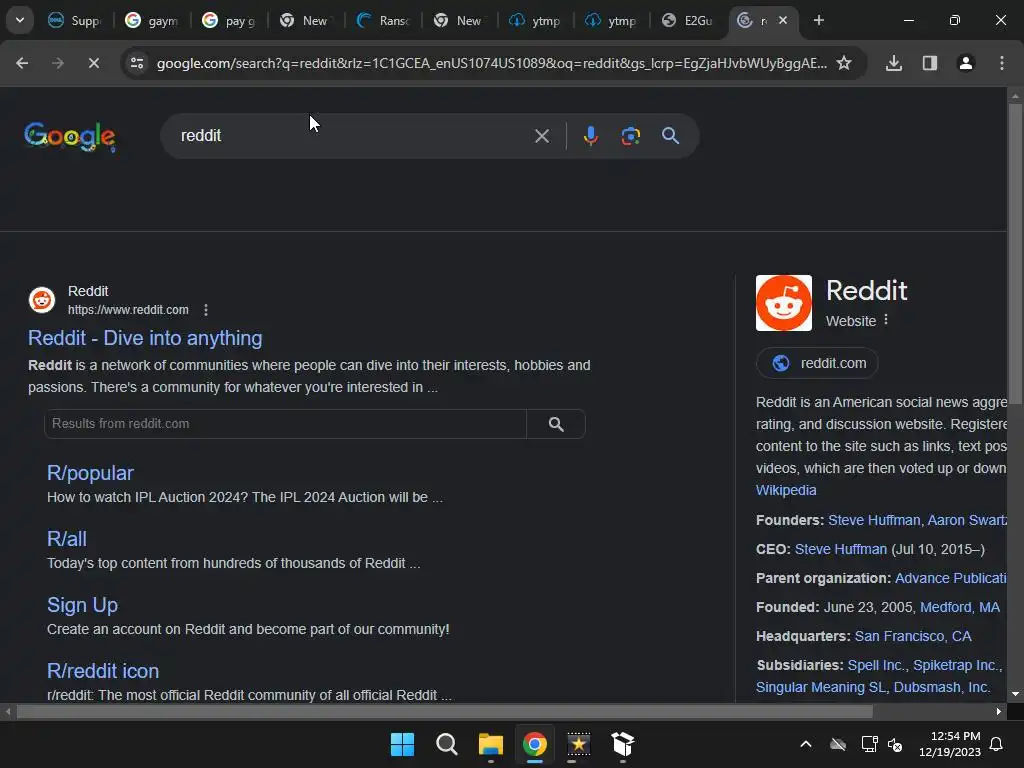Open the R/all sitelink
The width and height of the screenshot is (1024, 768).
pyautogui.click(x=67, y=539)
